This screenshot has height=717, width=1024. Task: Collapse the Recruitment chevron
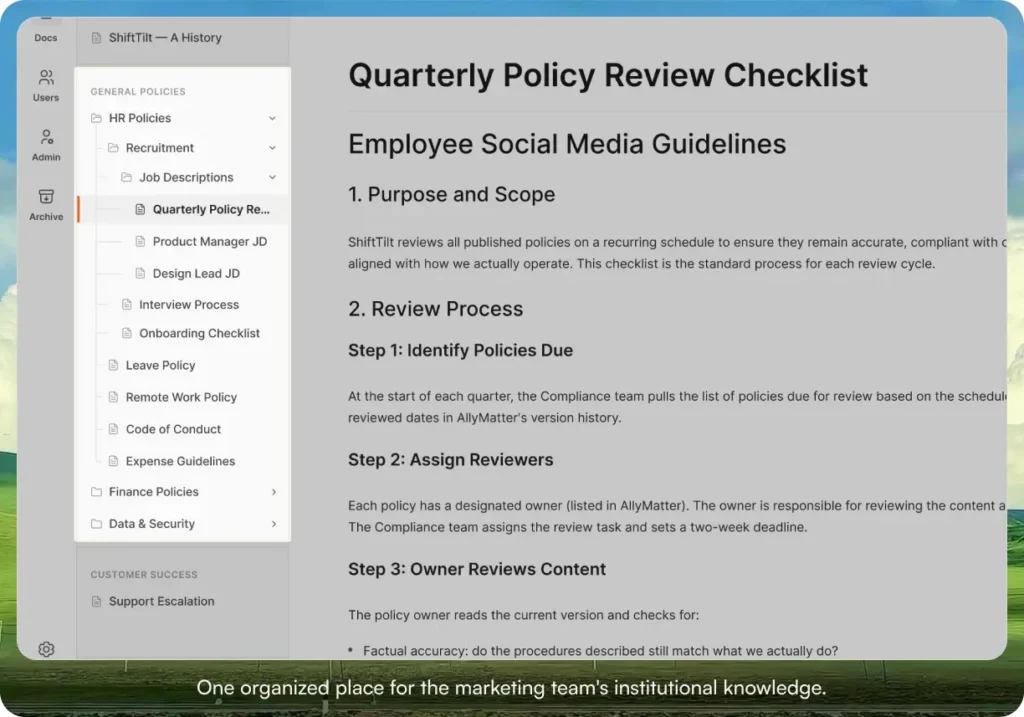[272, 148]
